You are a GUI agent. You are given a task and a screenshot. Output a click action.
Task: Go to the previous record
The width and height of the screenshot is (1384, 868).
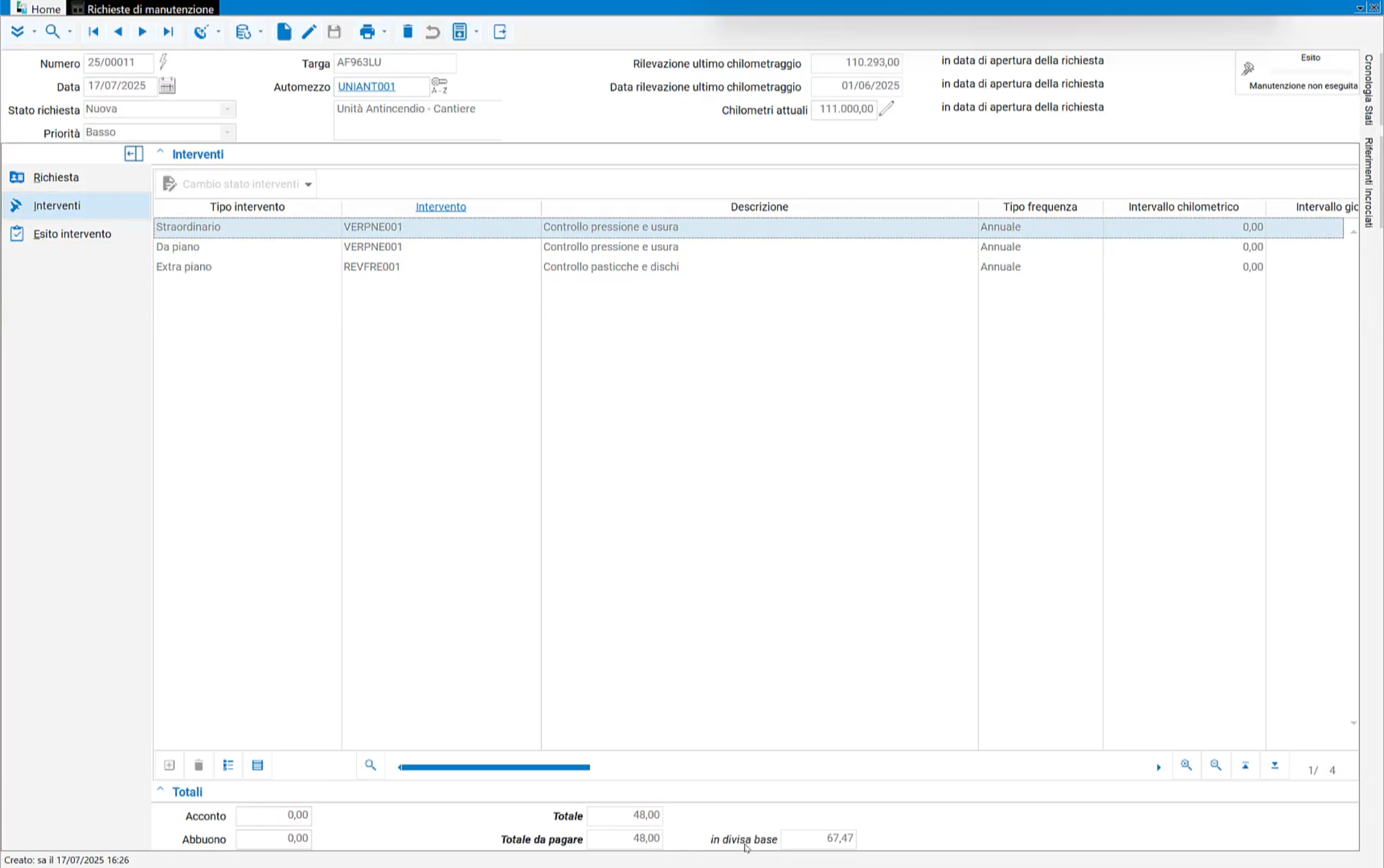[x=118, y=32]
